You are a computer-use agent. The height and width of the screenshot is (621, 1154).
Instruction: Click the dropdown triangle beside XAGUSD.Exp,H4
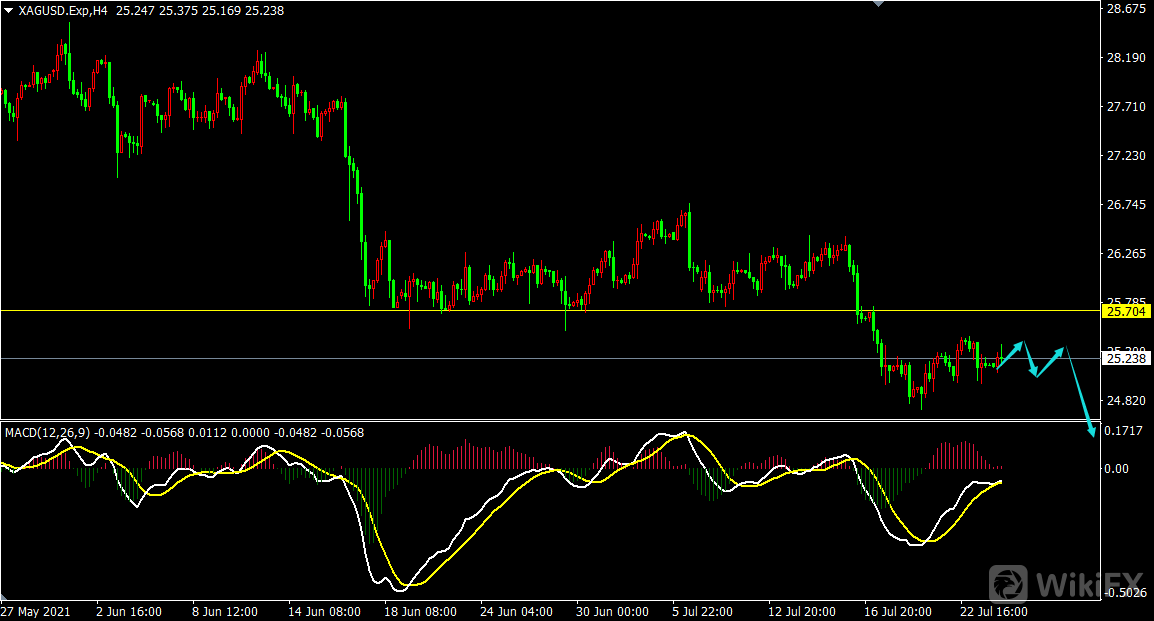click(x=8, y=10)
